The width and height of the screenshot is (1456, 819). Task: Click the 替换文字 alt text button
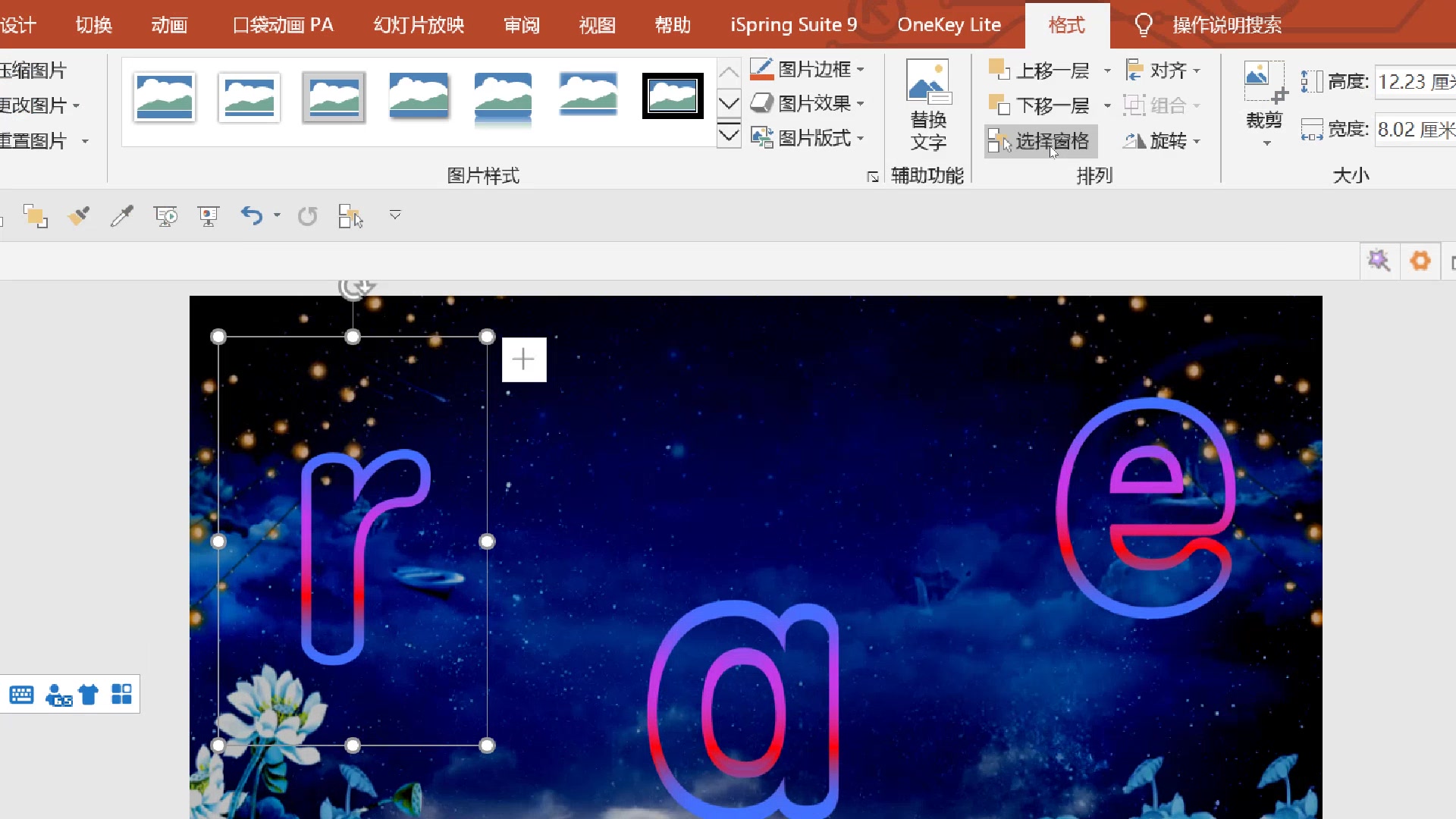[928, 105]
